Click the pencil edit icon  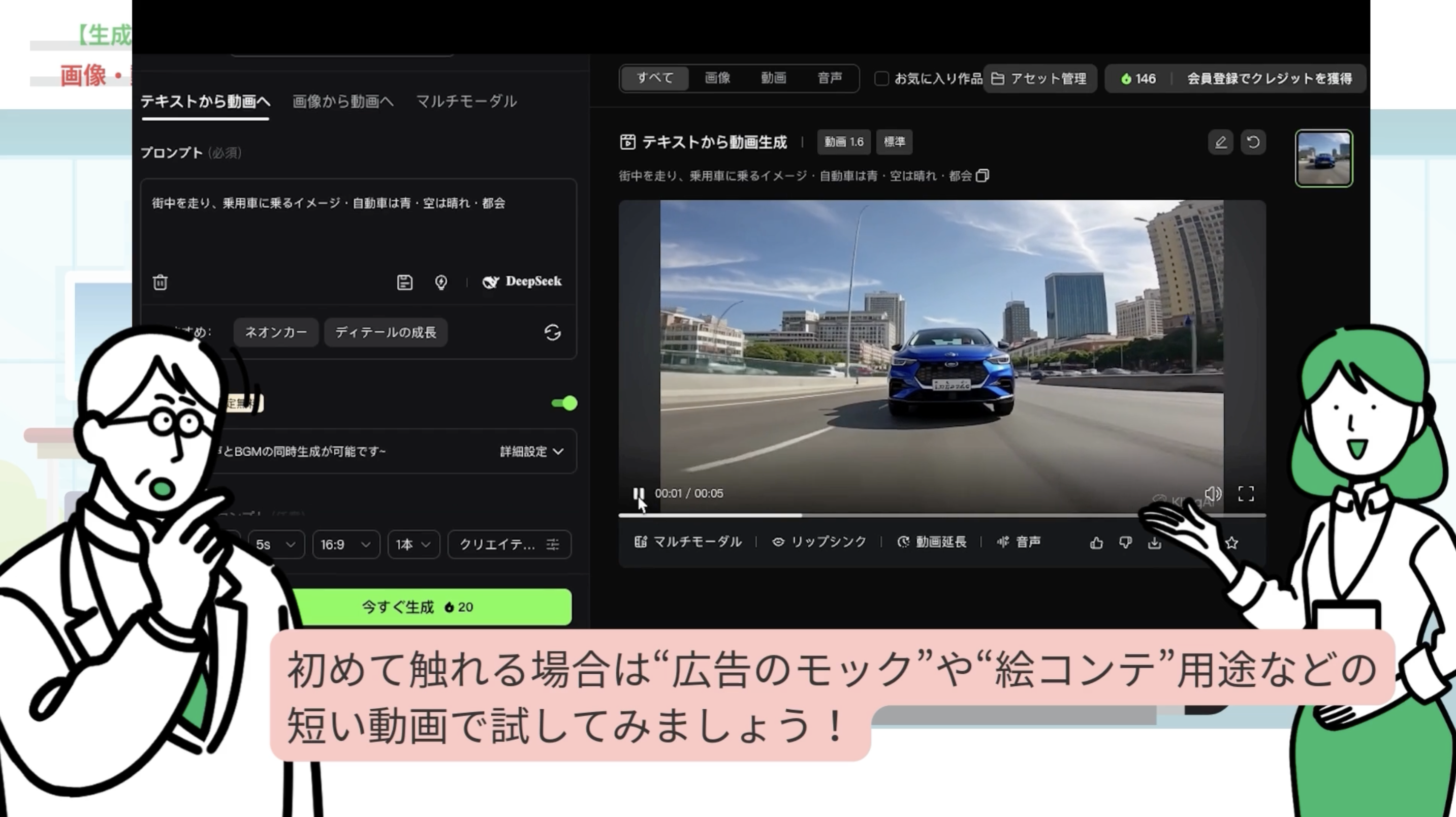coord(1220,142)
